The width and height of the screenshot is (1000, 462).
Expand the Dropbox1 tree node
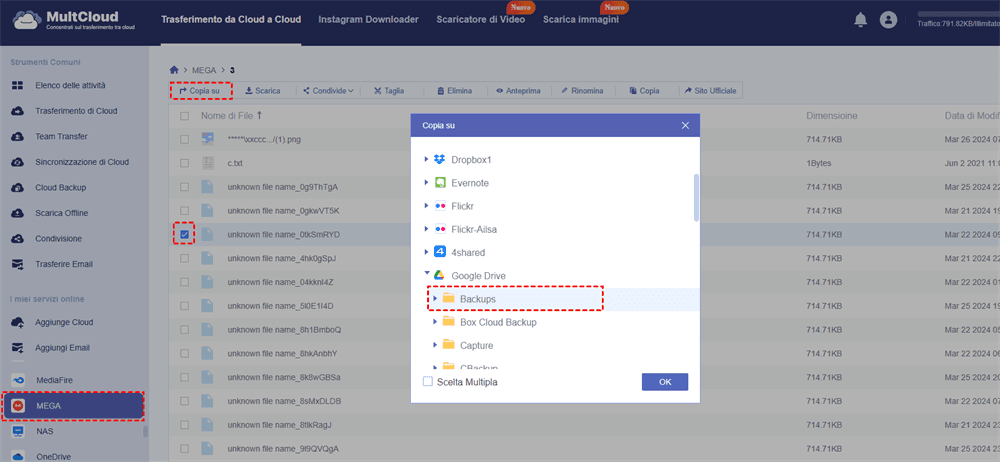point(426,160)
